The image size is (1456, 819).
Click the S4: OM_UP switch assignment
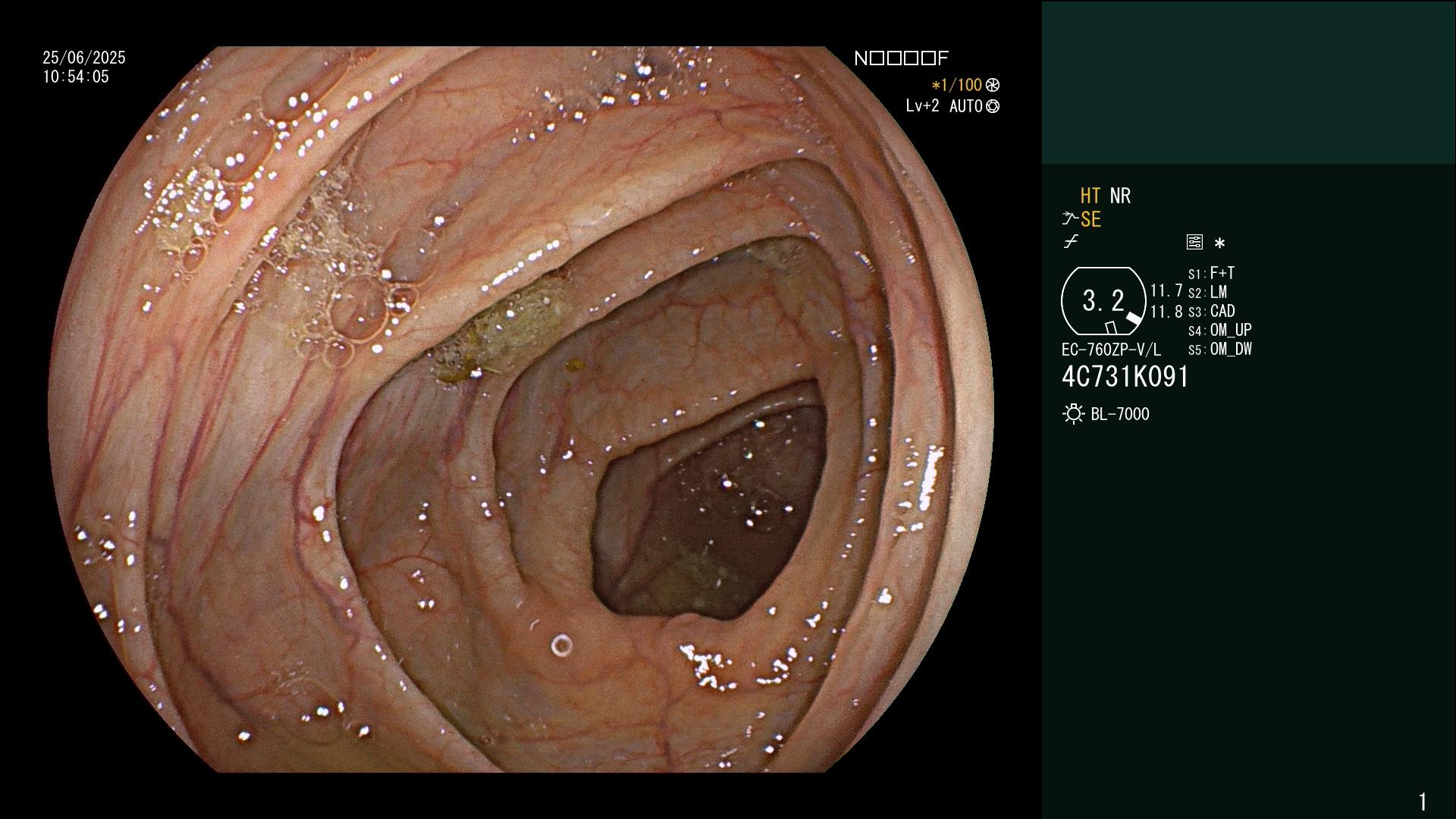(x=1219, y=330)
